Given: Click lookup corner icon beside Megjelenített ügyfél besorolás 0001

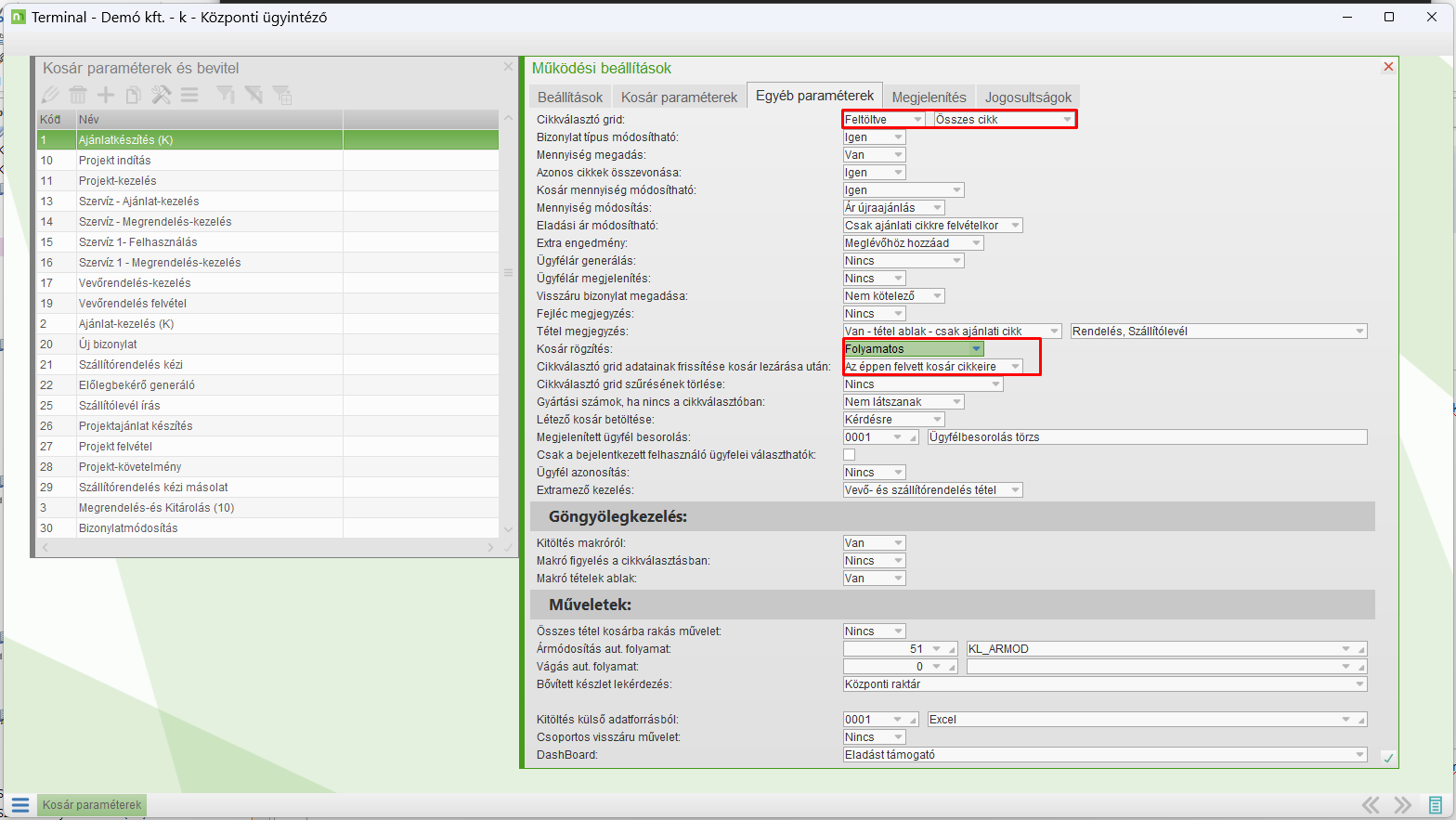Looking at the screenshot, I should coord(914,437).
